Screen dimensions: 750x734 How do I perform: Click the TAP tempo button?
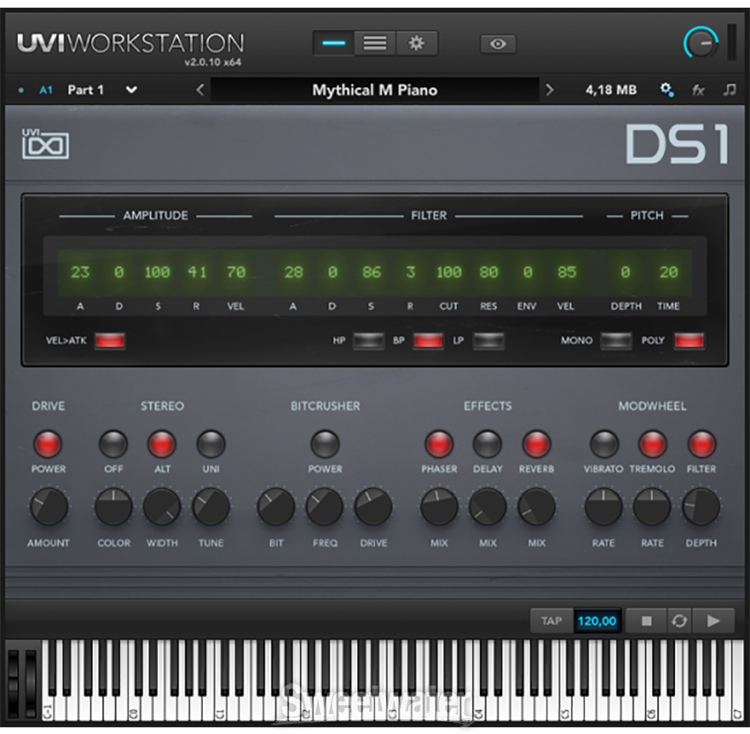[551, 621]
